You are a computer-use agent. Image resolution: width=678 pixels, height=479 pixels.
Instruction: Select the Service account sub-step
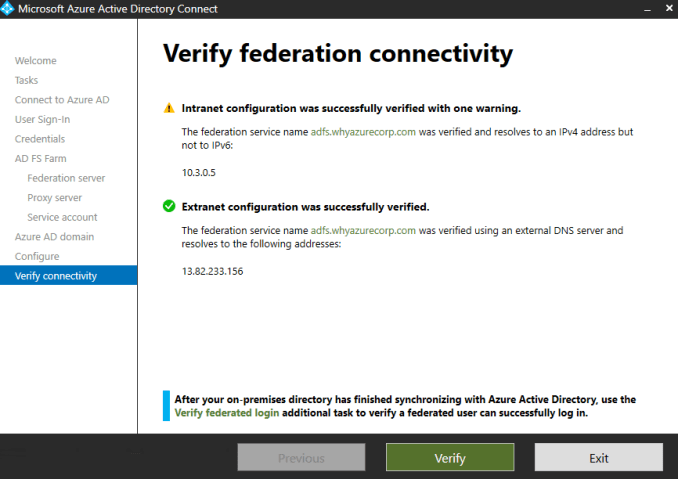coord(62,217)
